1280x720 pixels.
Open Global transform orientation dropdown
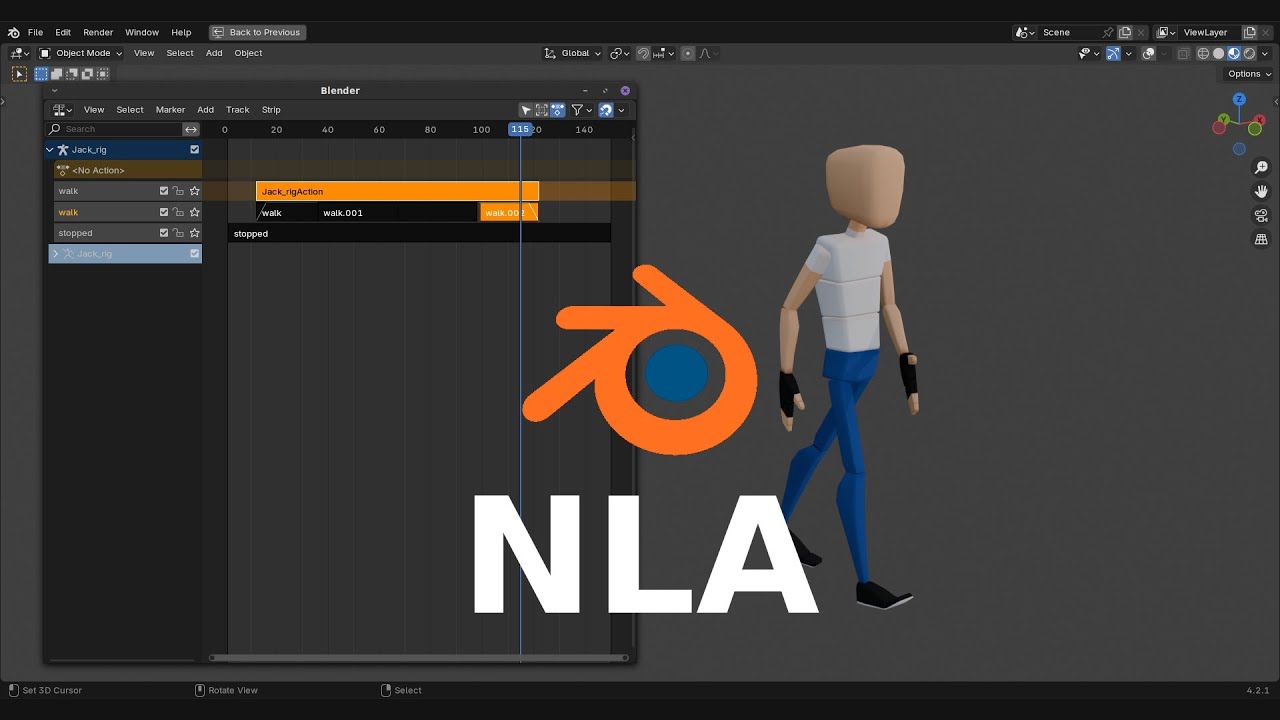click(573, 54)
